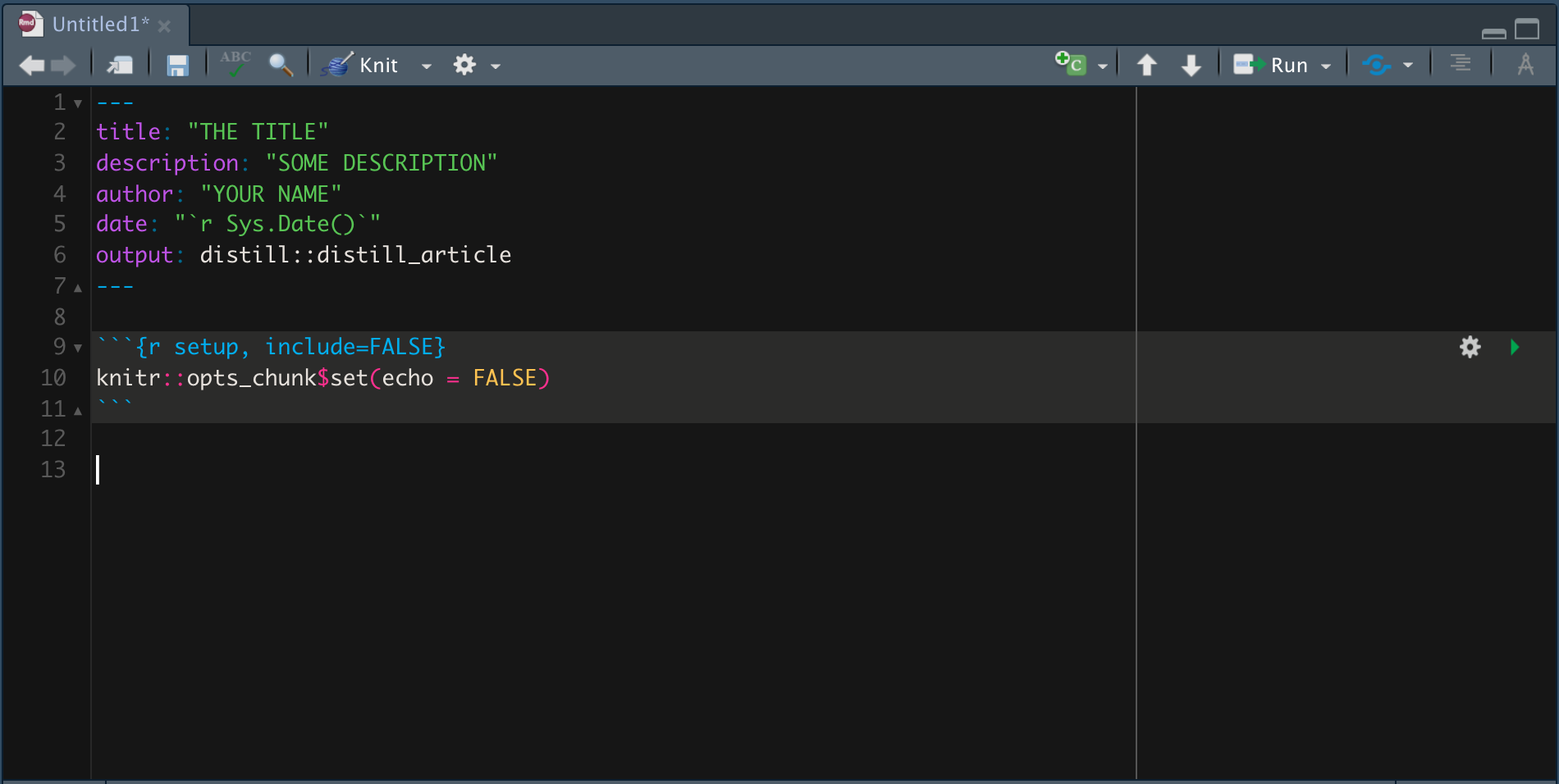The height and width of the screenshot is (784, 1559).
Task: Click the "THE TITLE" string
Action: click(258, 132)
